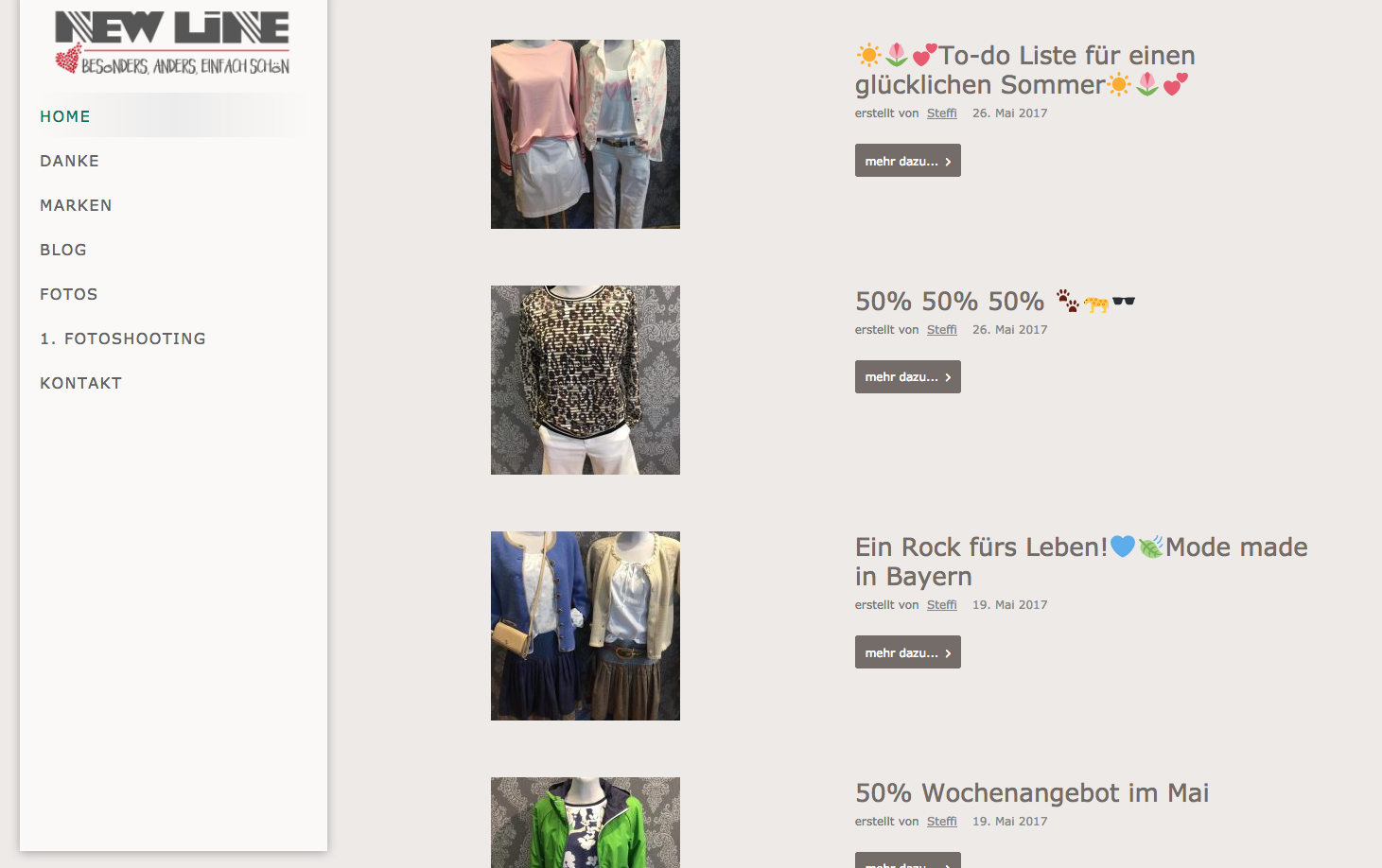Click 'mehr dazu...' under the 50% 50% 50% post
This screenshot has width=1382, height=868.
(x=908, y=377)
